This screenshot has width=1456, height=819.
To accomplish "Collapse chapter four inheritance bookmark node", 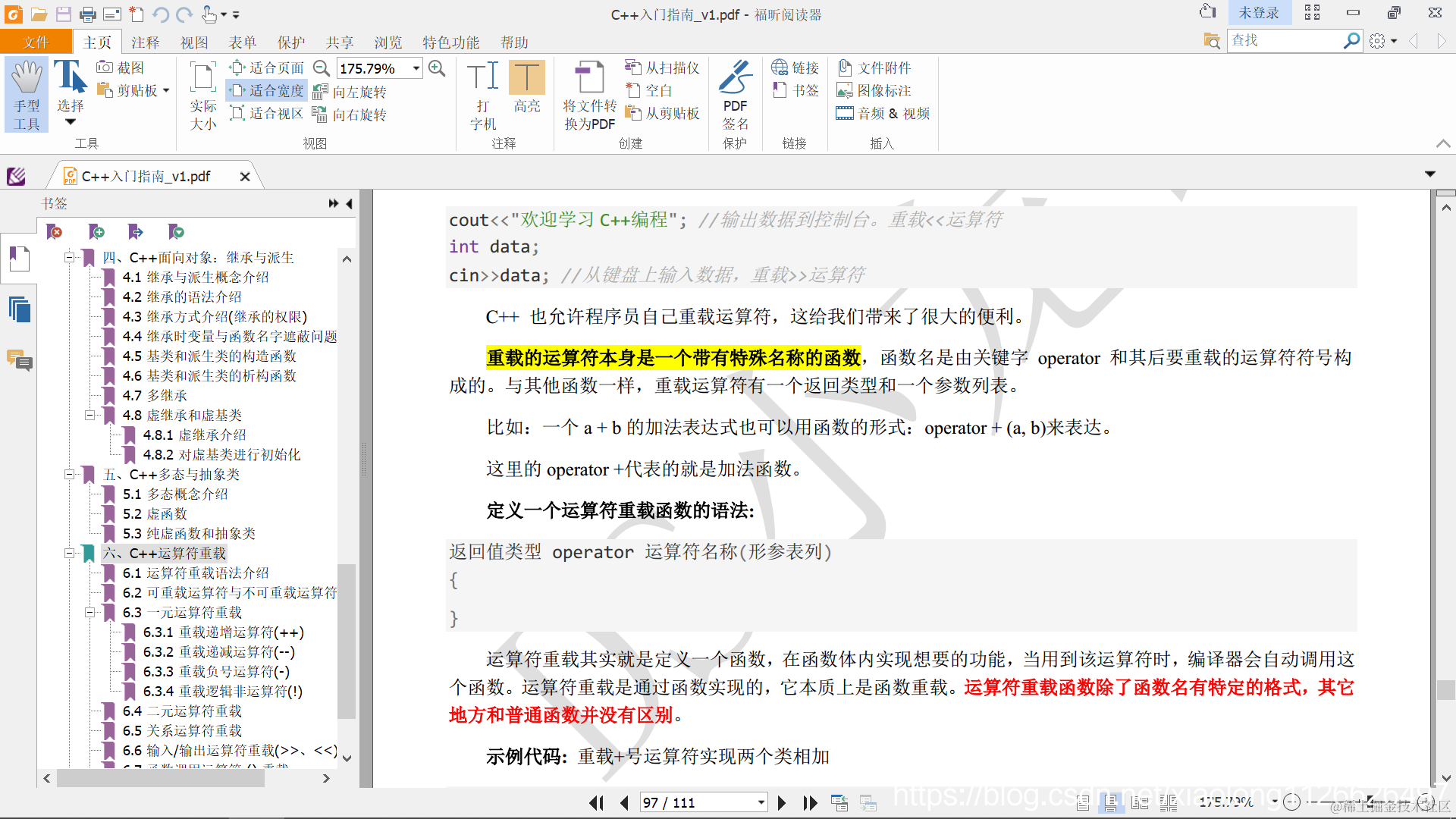I will tap(69, 258).
